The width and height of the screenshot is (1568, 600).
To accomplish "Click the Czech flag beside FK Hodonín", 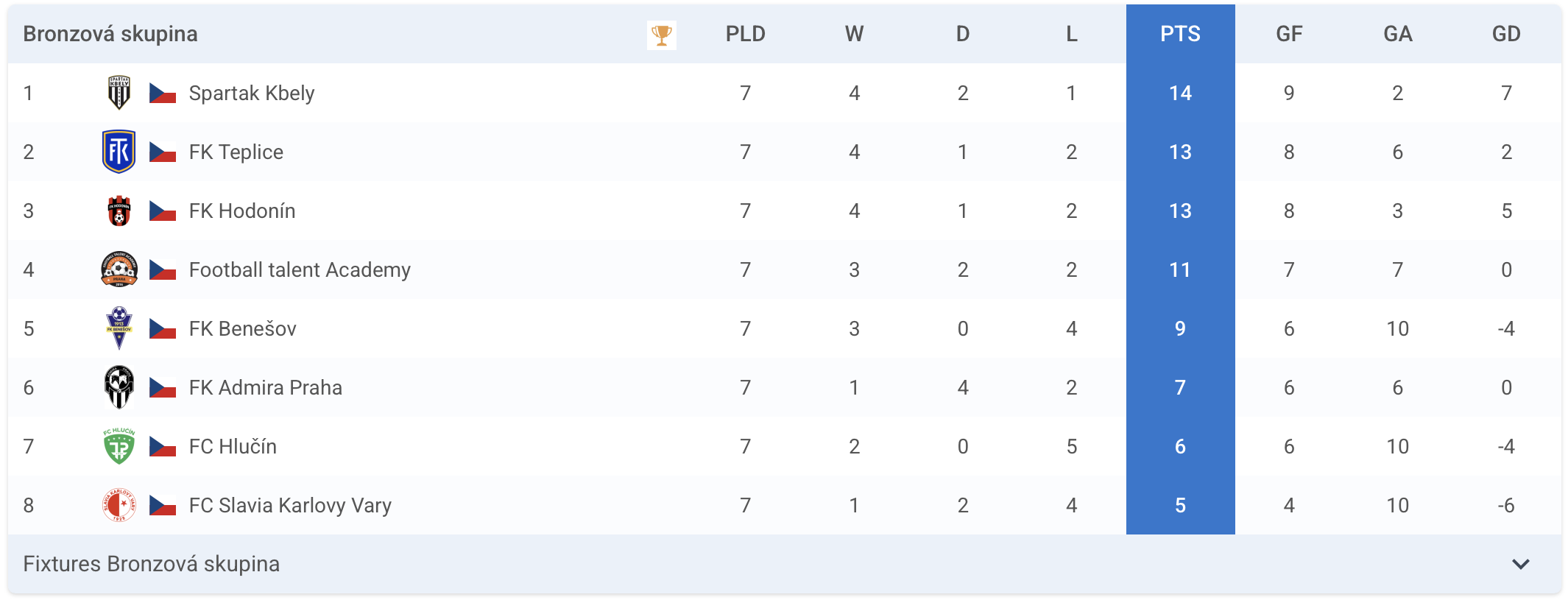I will tap(163, 211).
